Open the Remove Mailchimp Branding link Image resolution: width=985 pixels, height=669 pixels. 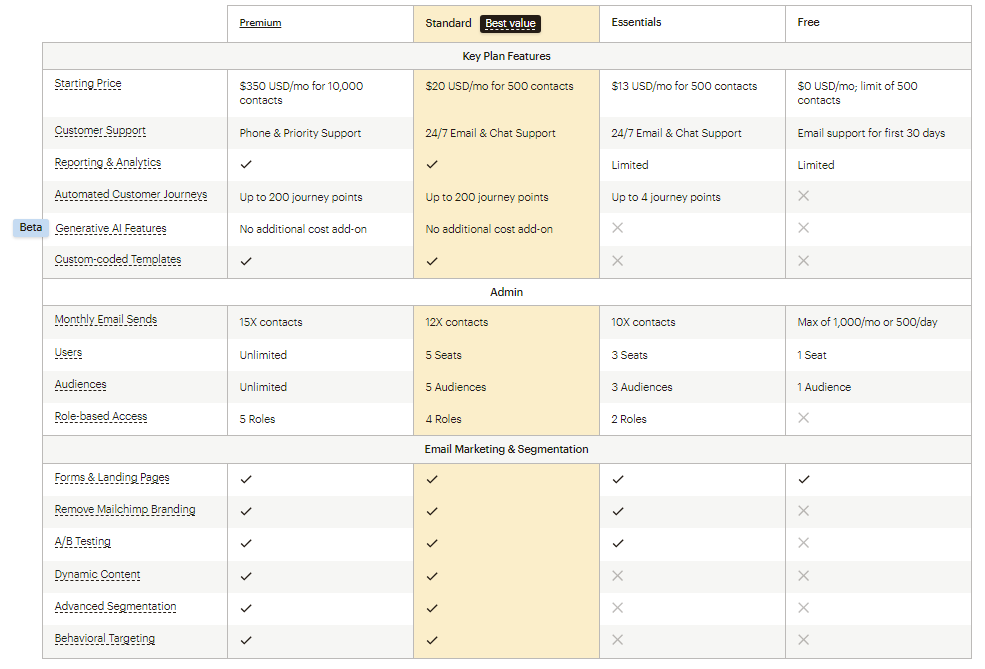(x=125, y=509)
